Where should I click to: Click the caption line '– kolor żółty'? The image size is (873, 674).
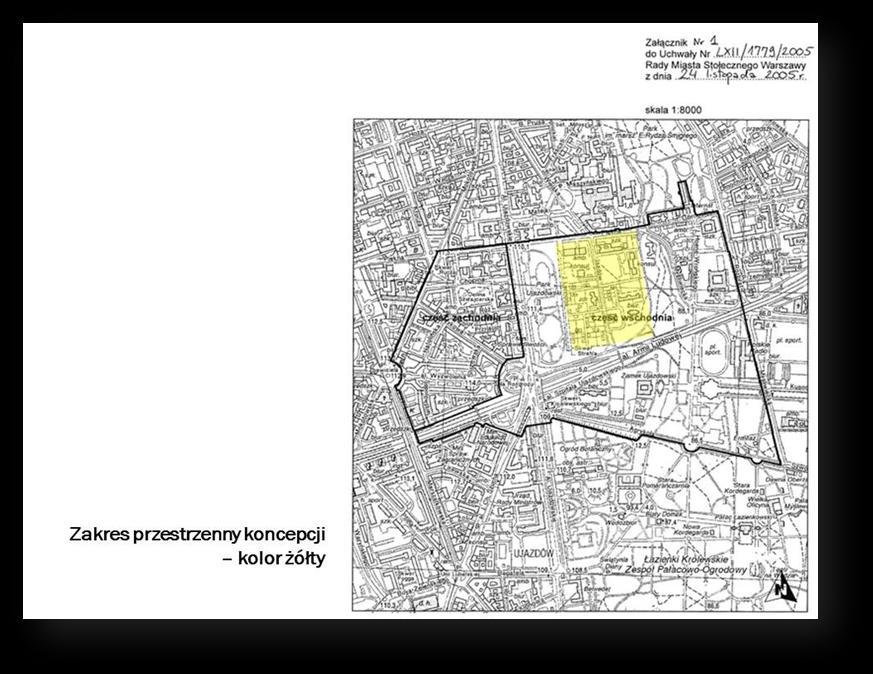coord(273,557)
